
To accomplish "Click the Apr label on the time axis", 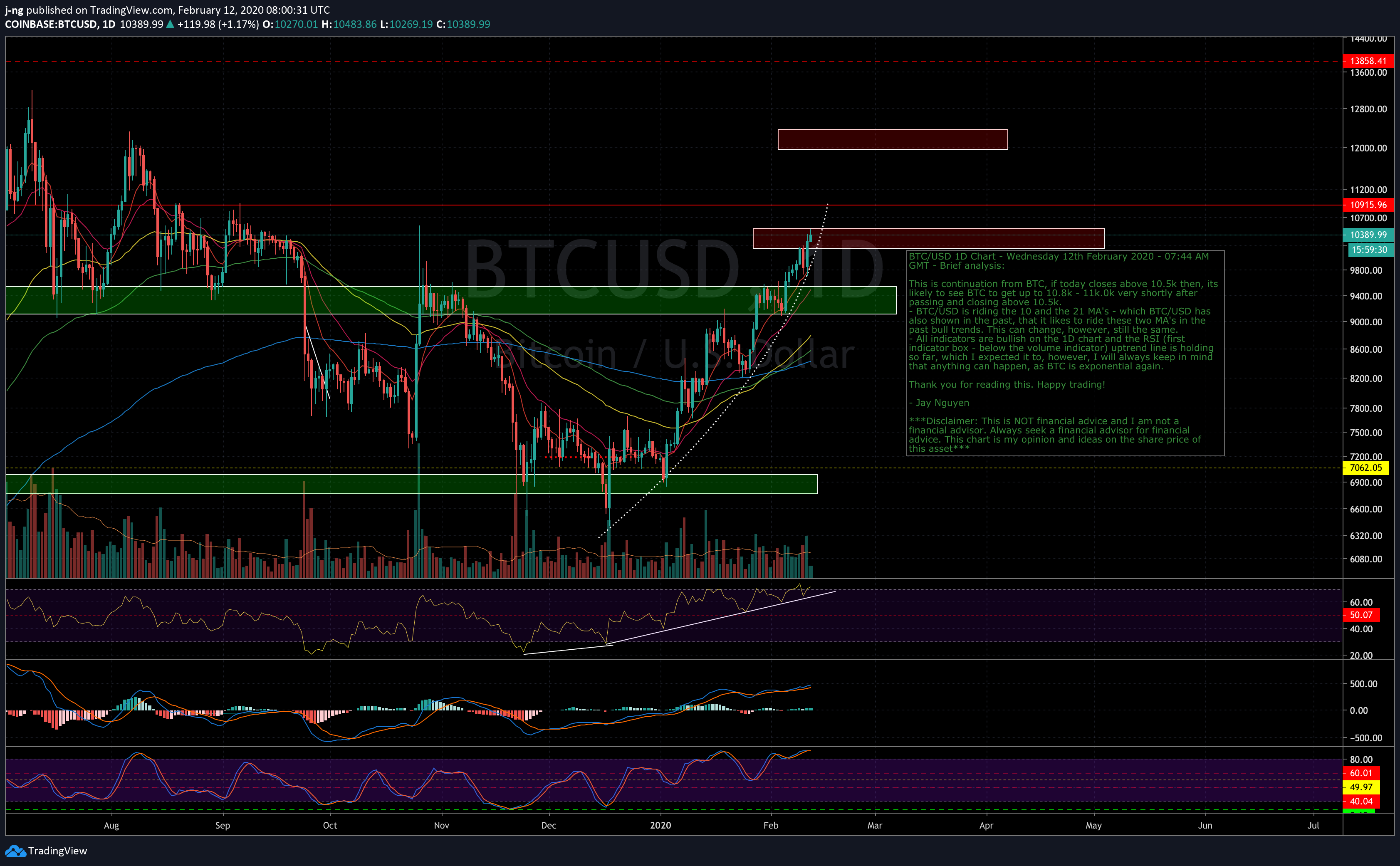I will (x=986, y=825).
